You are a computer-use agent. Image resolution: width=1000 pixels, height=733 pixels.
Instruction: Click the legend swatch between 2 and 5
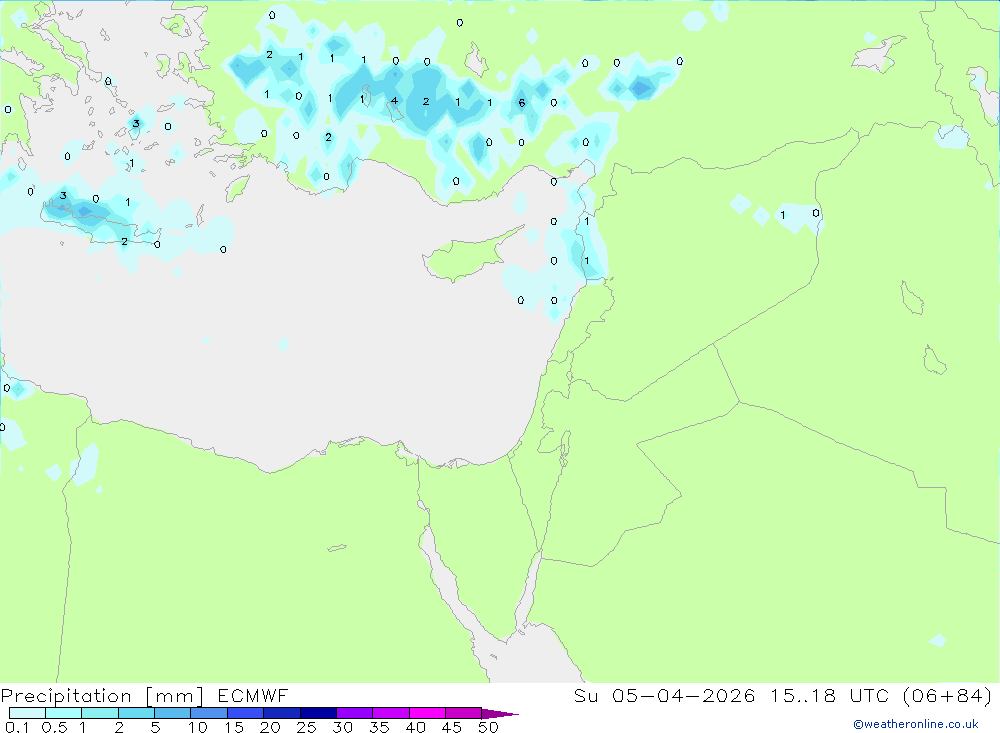(x=136, y=713)
